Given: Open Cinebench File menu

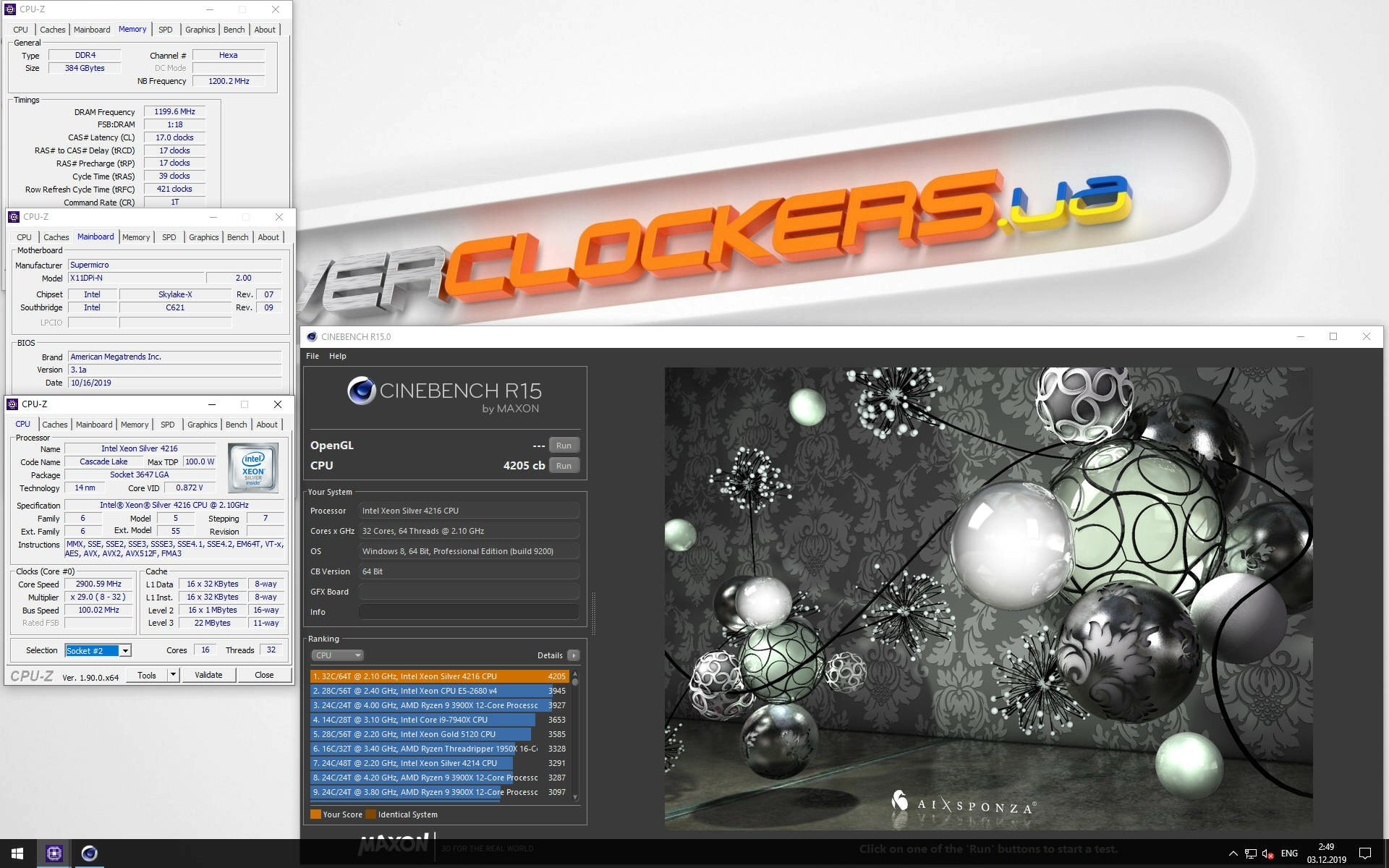Looking at the screenshot, I should (313, 356).
